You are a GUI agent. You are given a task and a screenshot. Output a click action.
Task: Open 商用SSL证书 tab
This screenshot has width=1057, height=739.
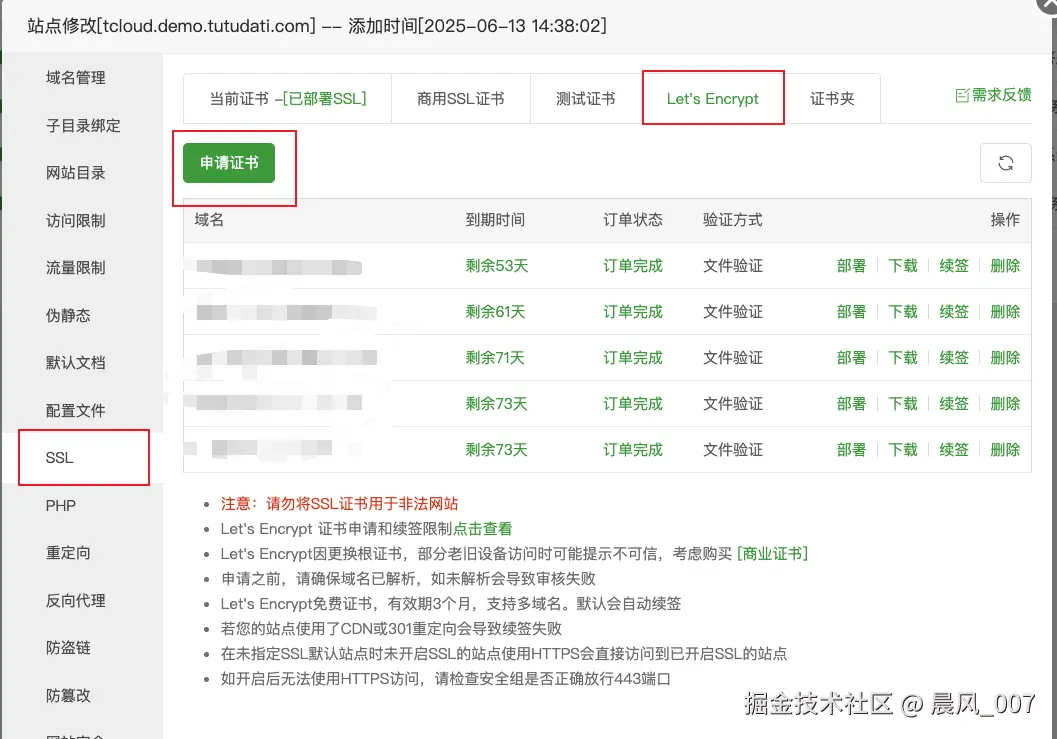tap(460, 98)
